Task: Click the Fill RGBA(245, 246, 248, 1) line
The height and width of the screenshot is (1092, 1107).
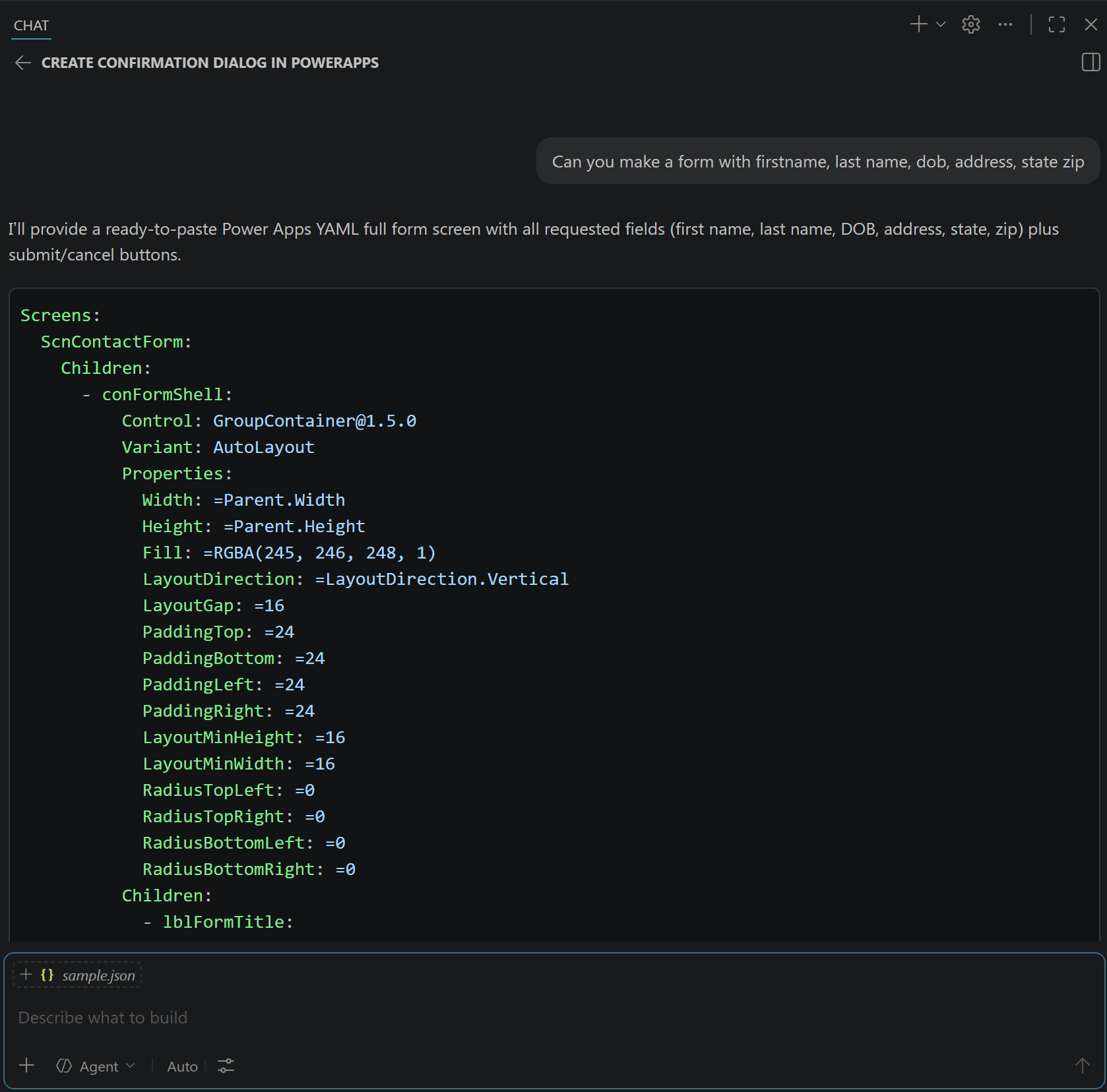Action: tap(289, 553)
